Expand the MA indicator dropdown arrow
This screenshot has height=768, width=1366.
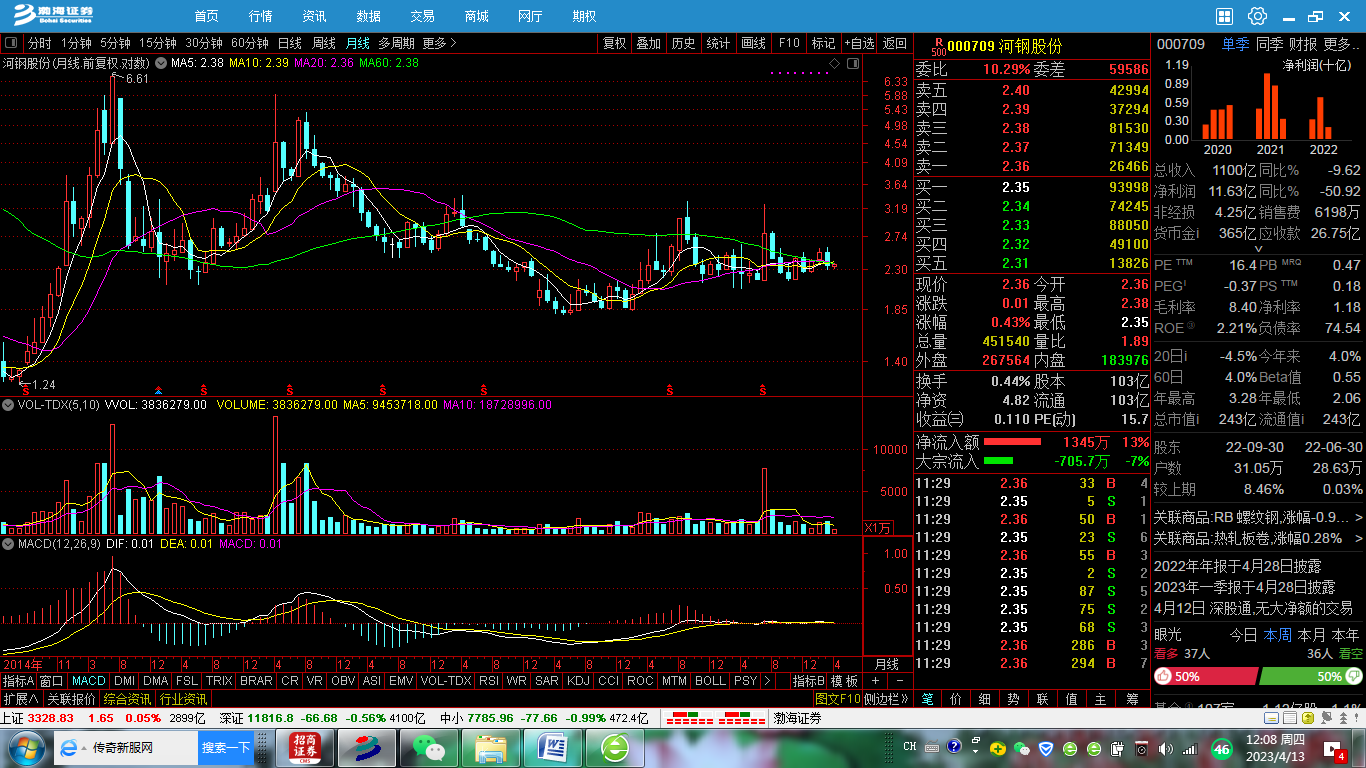click(x=162, y=63)
